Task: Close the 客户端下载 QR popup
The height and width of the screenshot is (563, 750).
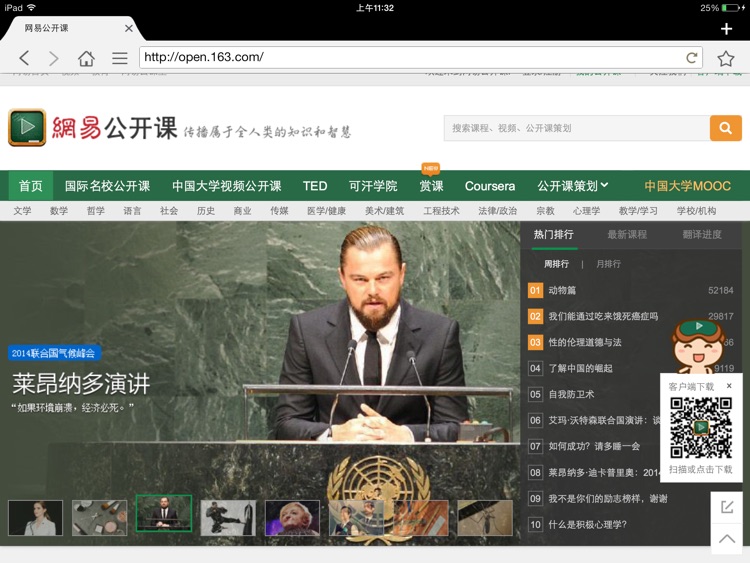Action: [729, 386]
